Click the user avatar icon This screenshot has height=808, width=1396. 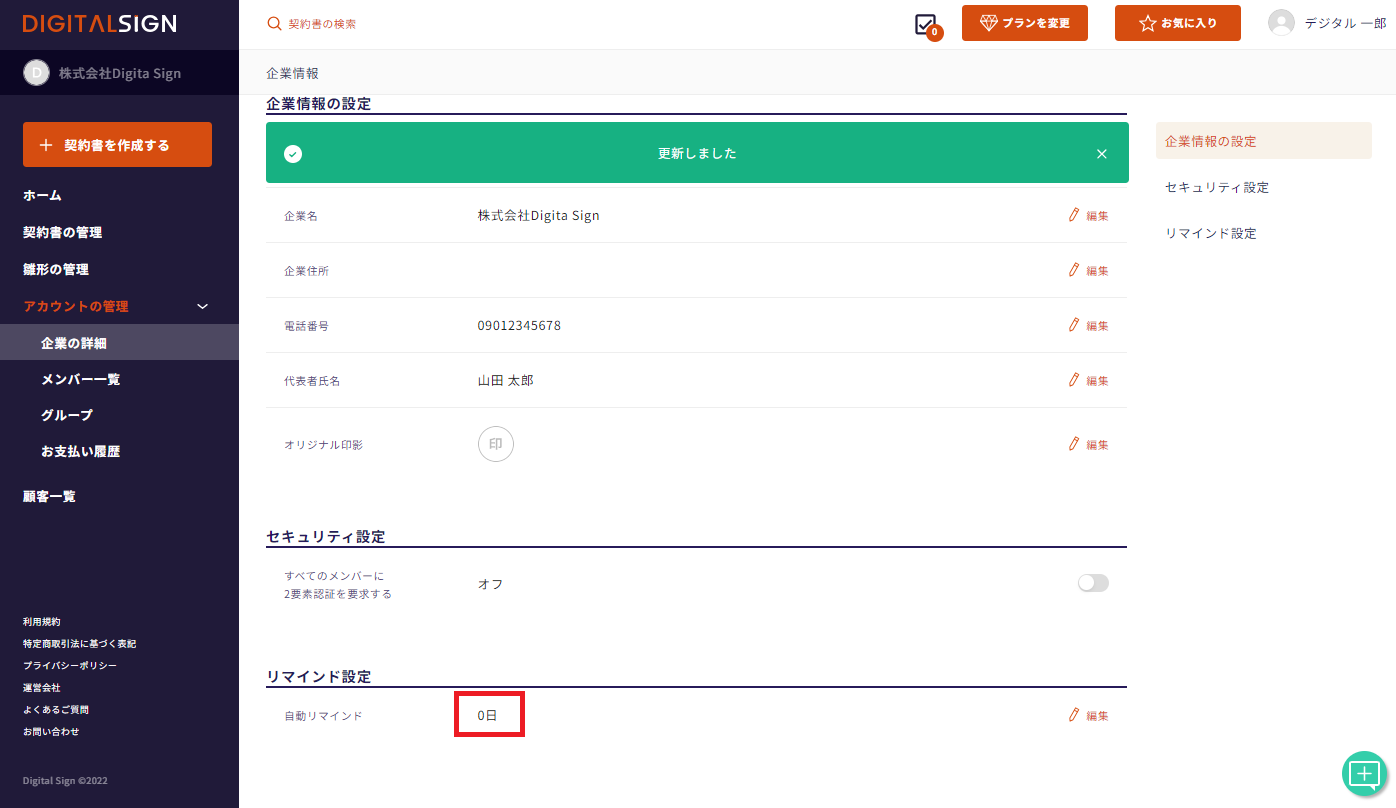[x=1281, y=23]
